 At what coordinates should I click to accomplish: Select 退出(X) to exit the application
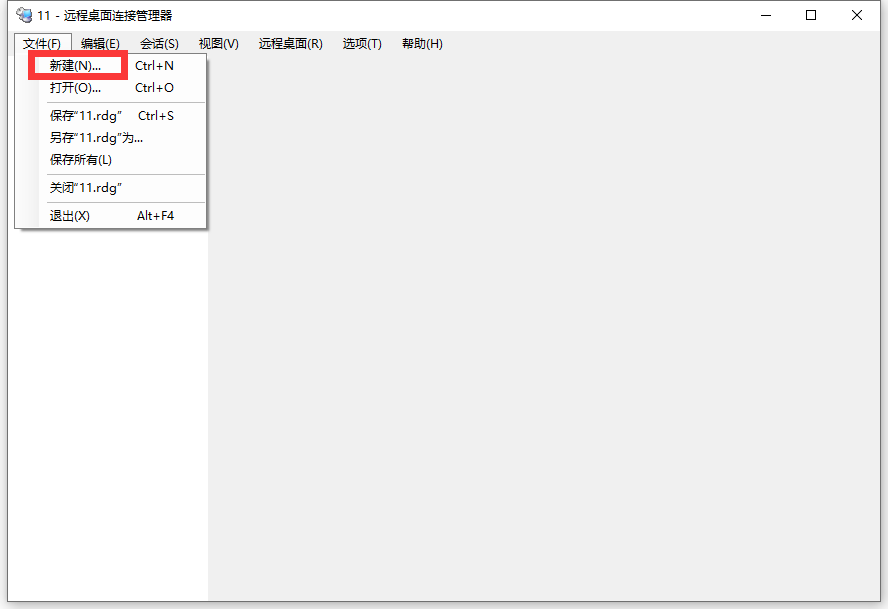[68, 215]
